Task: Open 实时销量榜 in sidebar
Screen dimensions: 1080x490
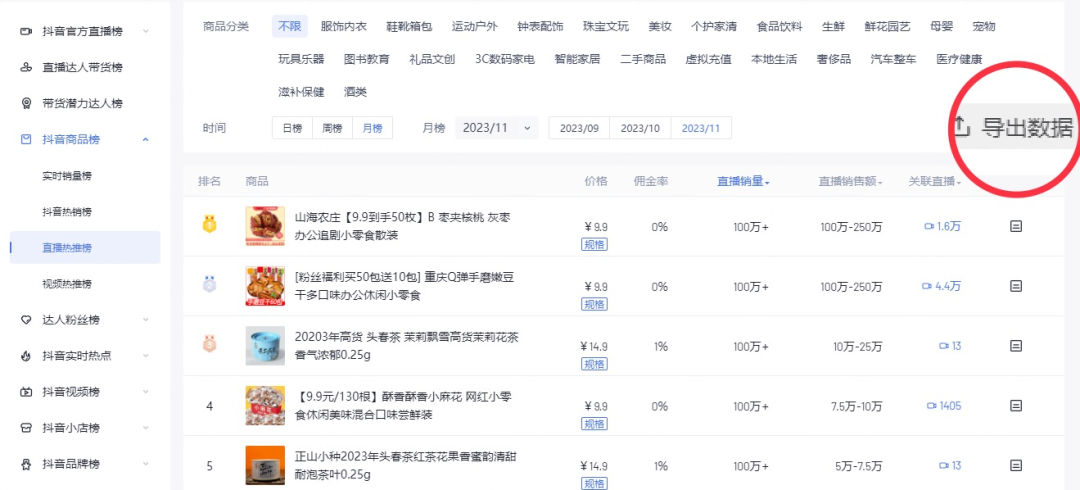Action: click(67, 176)
